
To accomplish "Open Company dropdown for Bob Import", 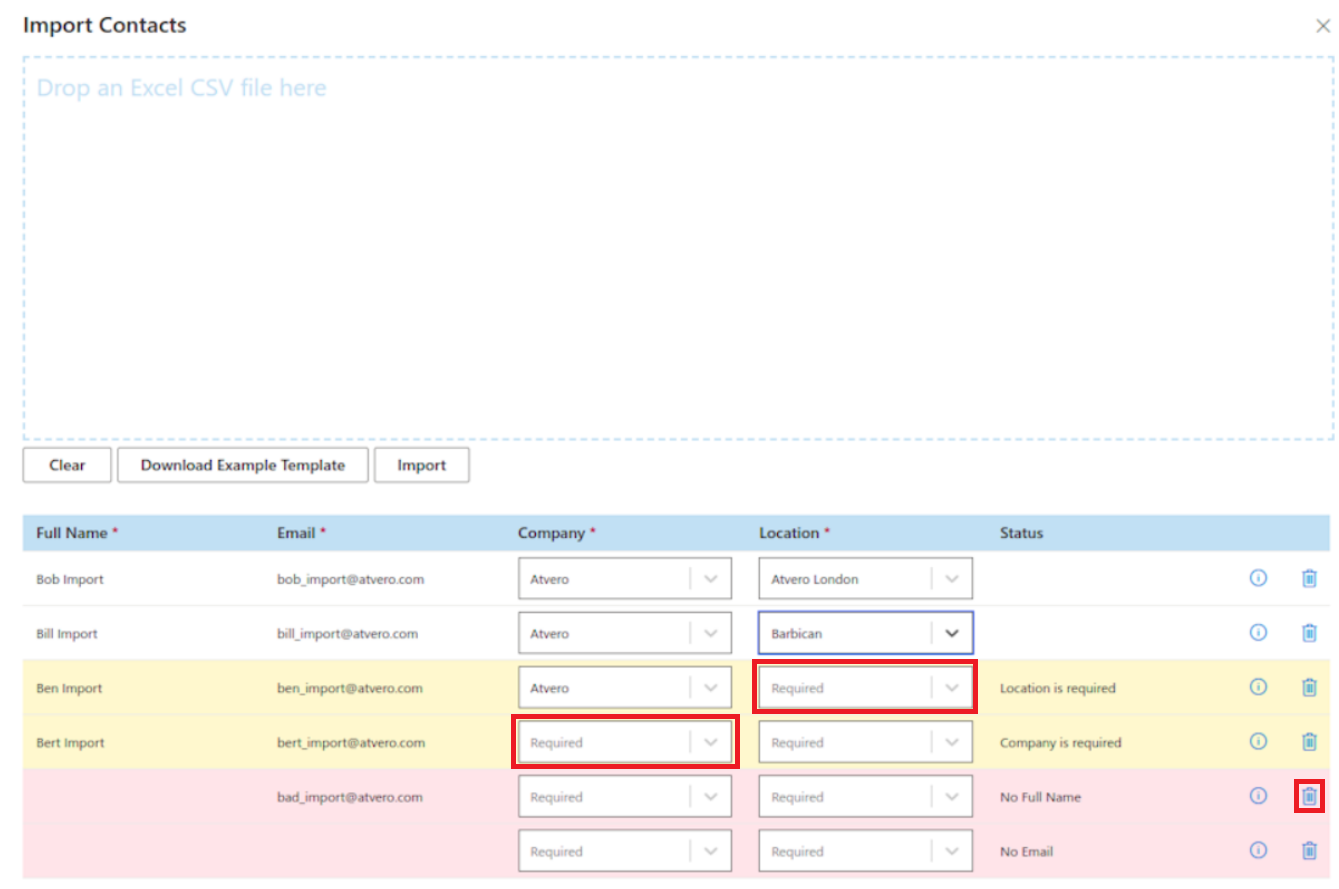I will pos(625,579).
